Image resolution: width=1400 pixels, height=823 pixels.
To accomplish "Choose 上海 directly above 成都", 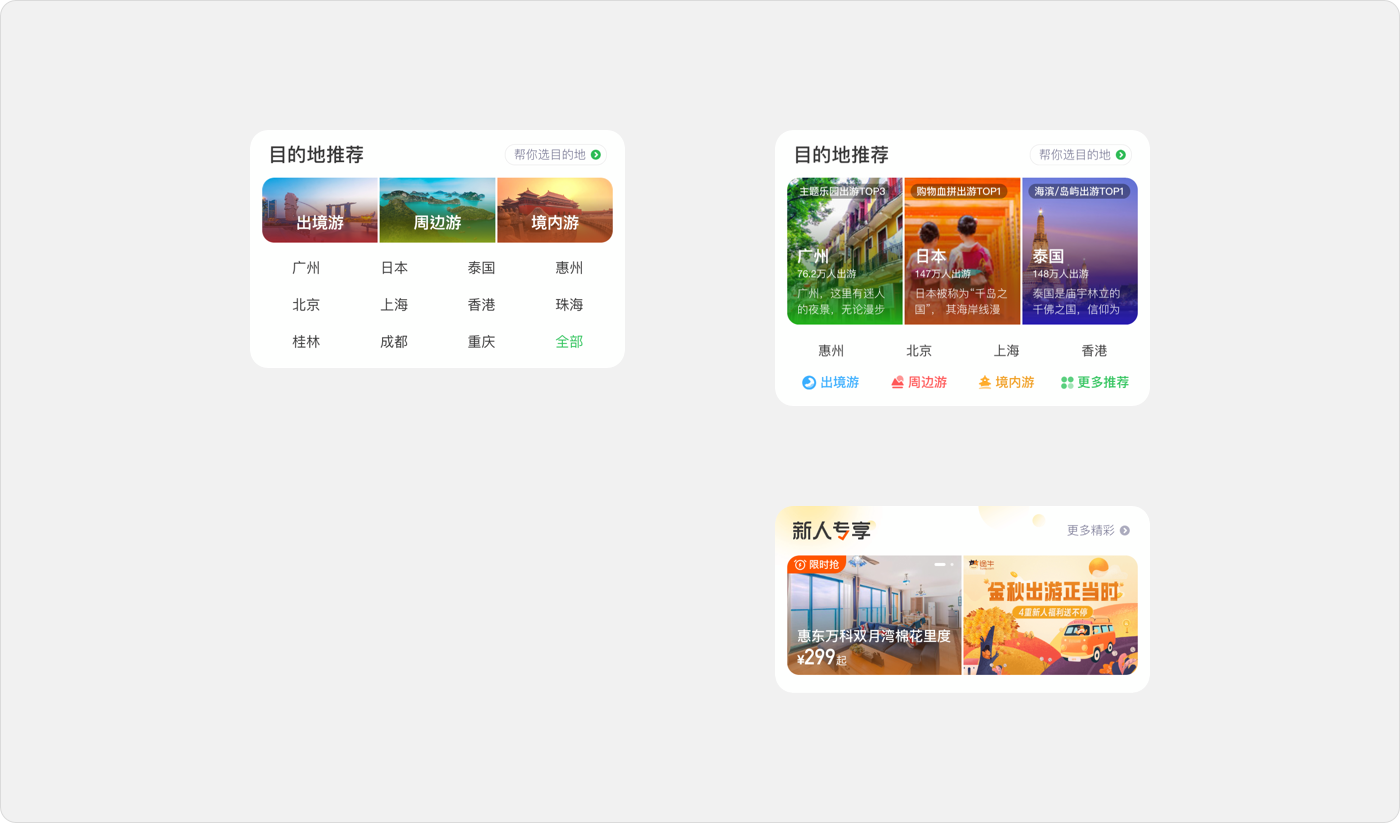I will (x=394, y=305).
